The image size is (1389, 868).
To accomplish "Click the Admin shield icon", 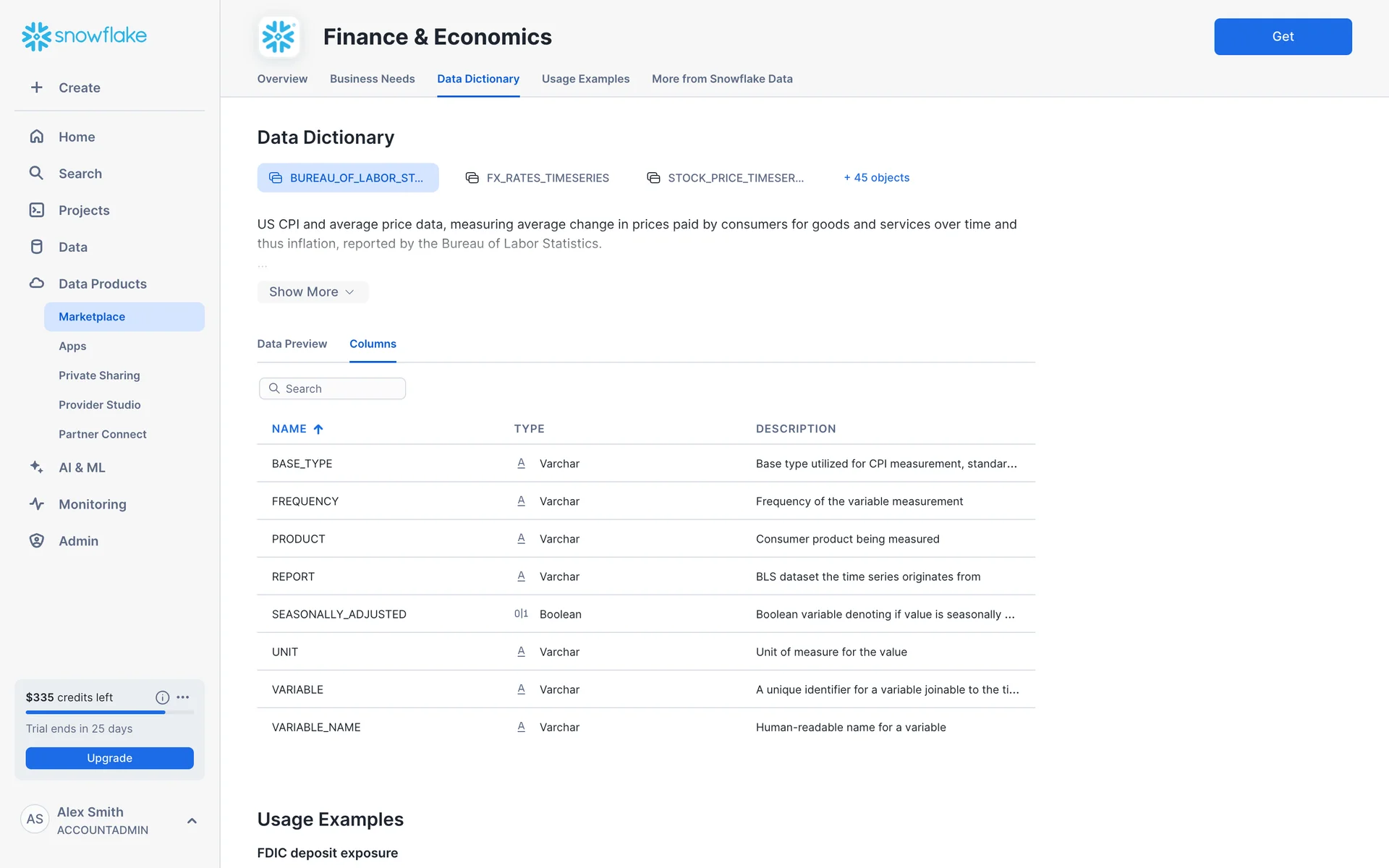I will (x=36, y=541).
